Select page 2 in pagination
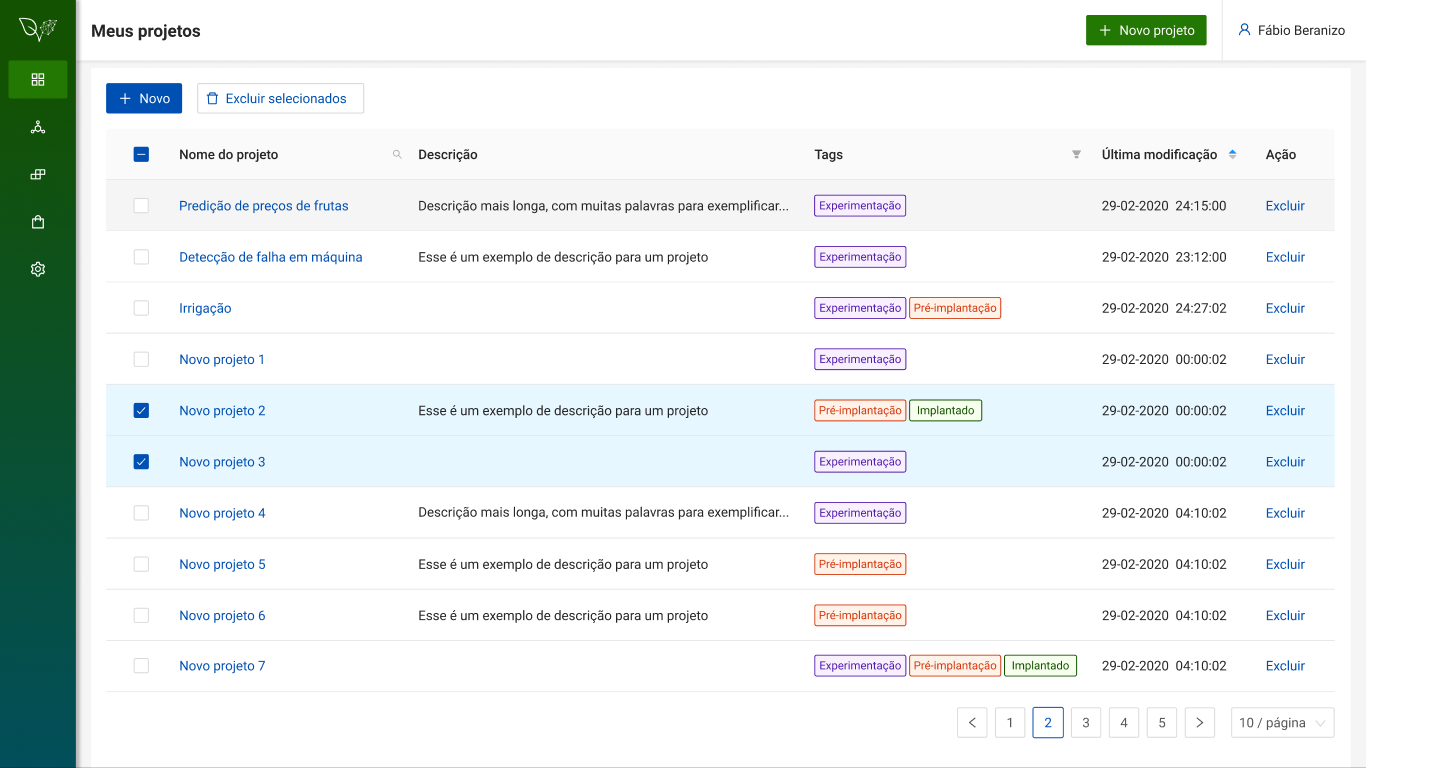Image resolution: width=1435 pixels, height=768 pixels. click(x=1048, y=722)
